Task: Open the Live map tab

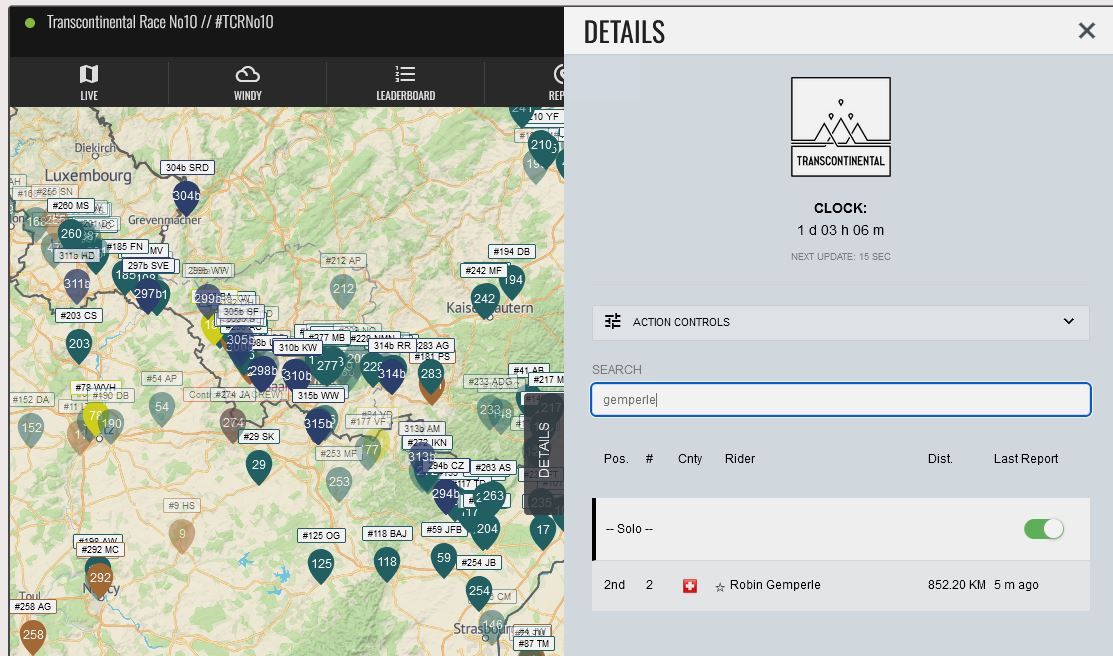Action: point(89,82)
